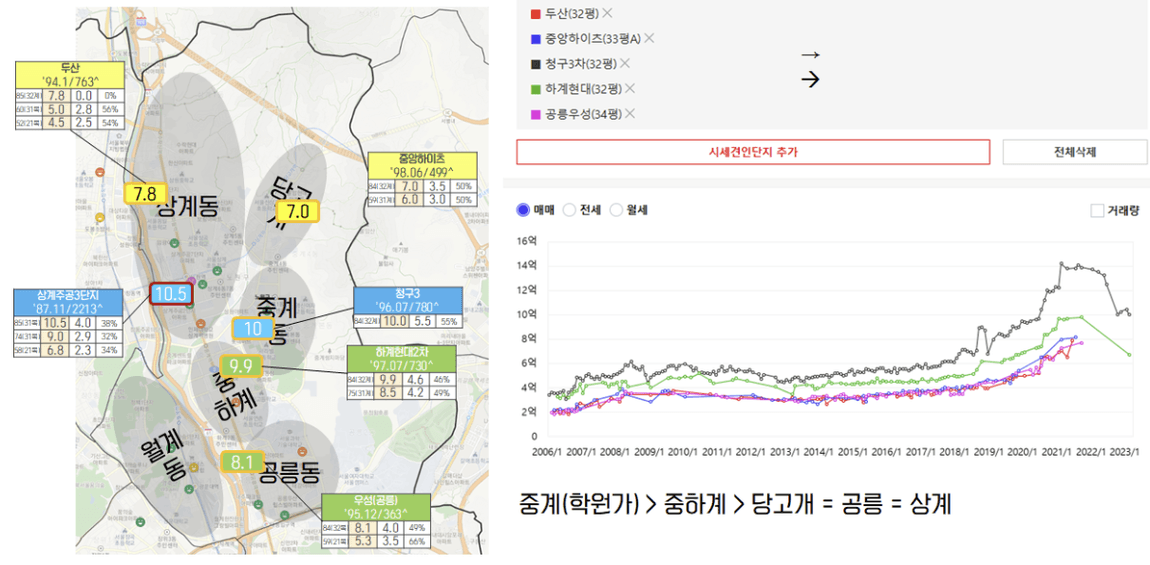Remove 하계현대(32평) from the chart legend
Image resolution: width=1150 pixels, height=565 pixels.
click(630, 88)
